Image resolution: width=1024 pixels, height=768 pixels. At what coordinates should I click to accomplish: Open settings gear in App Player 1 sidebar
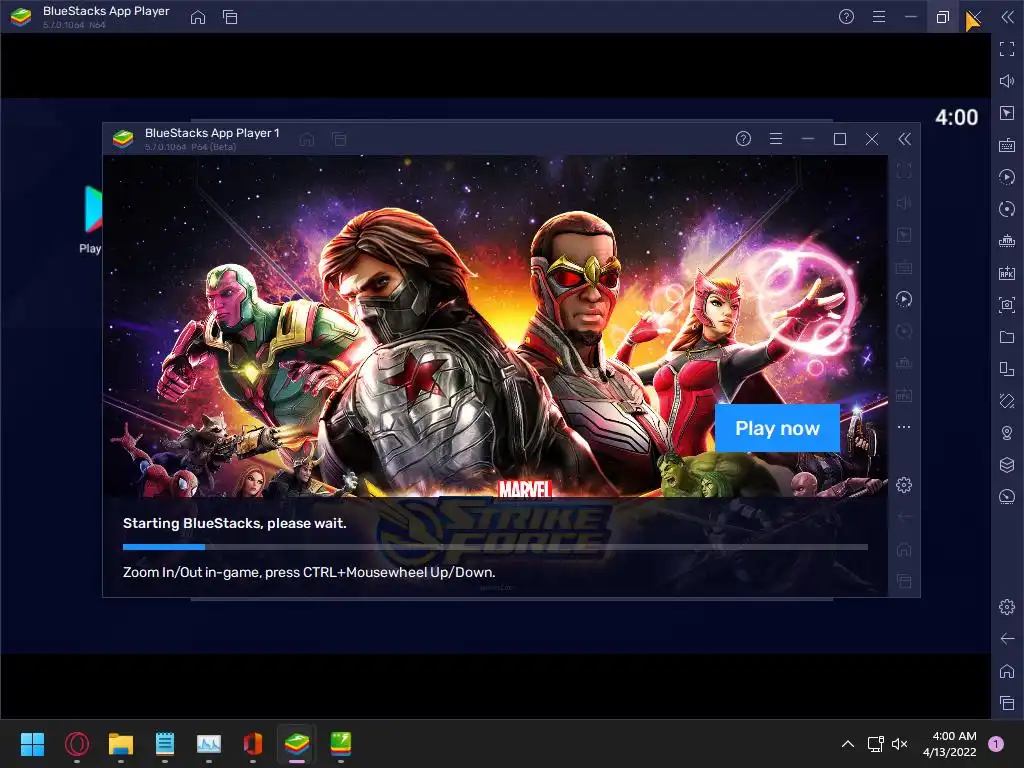pos(904,485)
